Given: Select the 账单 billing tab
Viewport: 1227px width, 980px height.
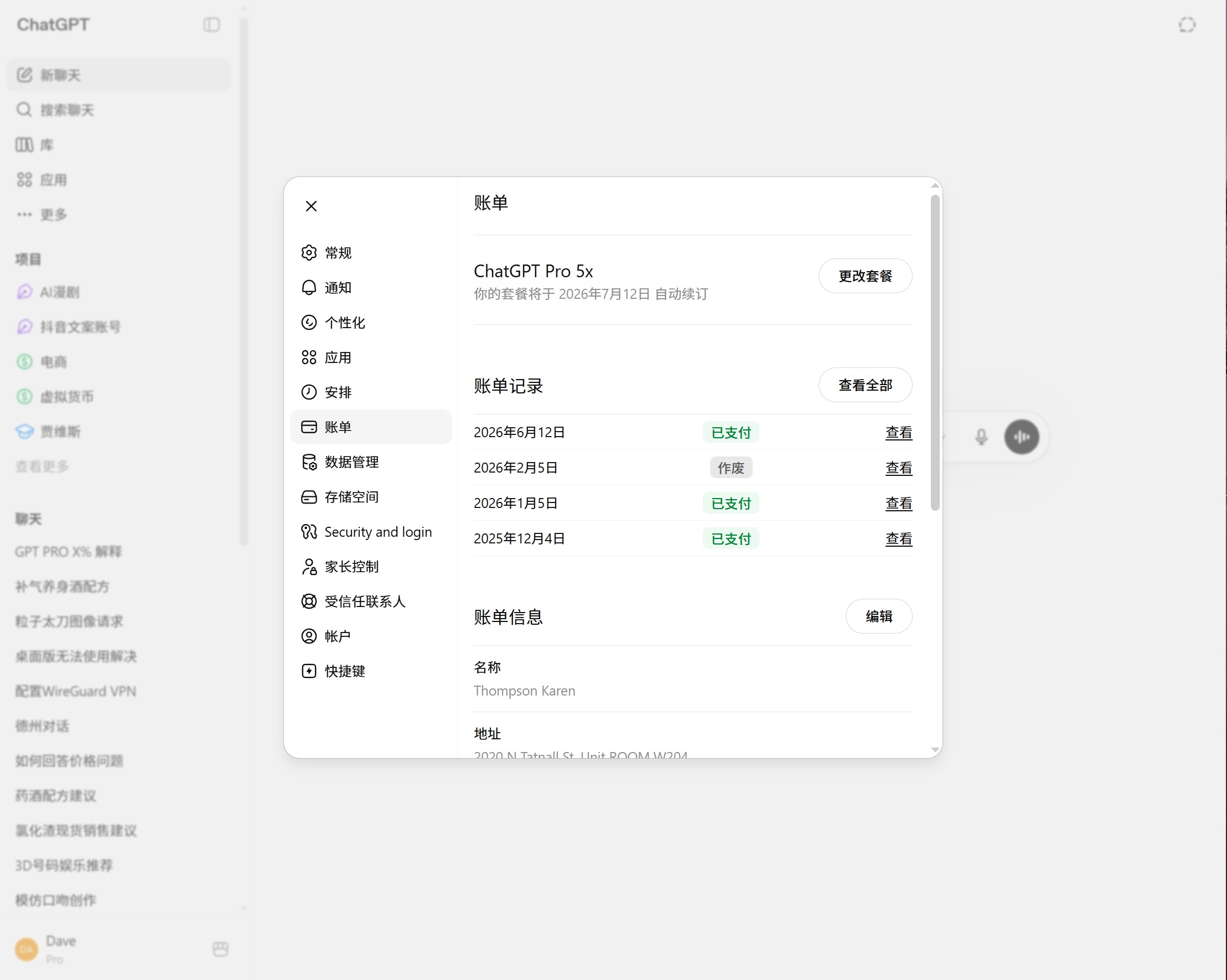Looking at the screenshot, I should [370, 427].
